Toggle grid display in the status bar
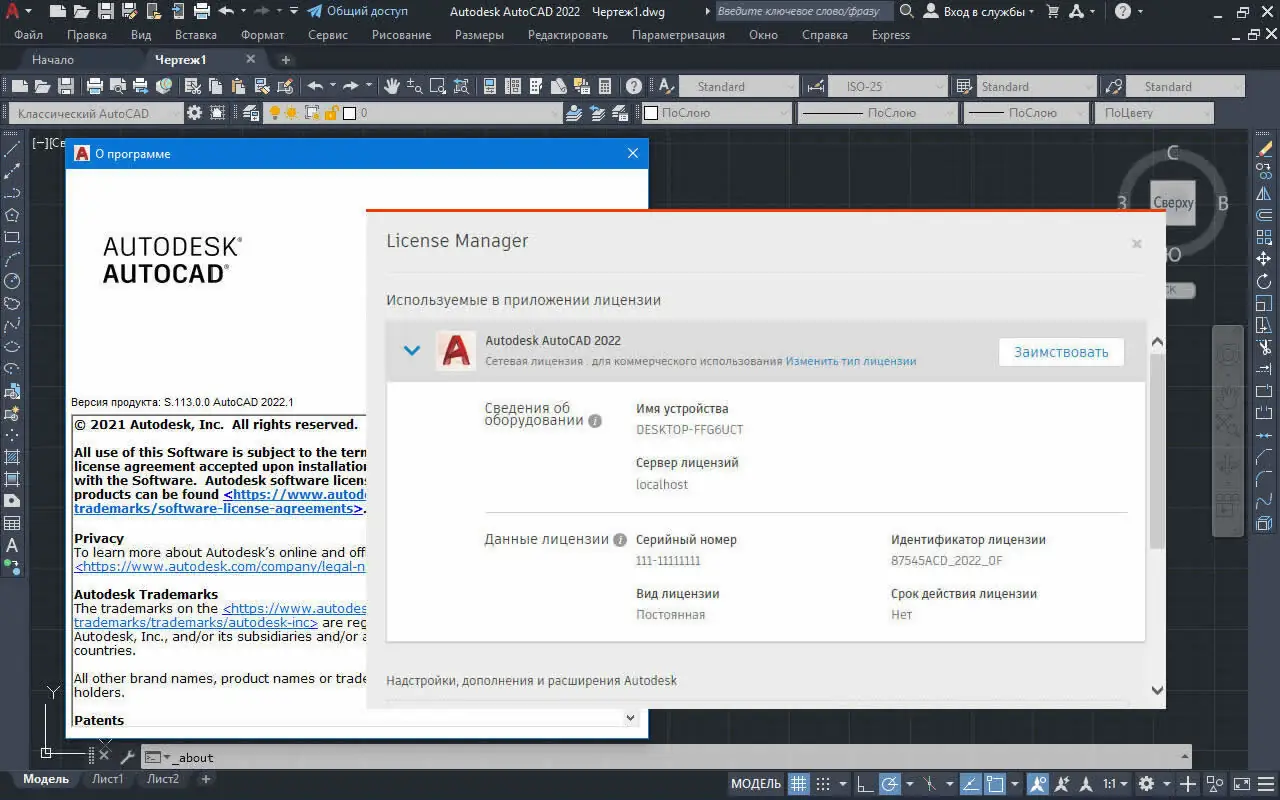This screenshot has height=800, width=1280. point(799,785)
